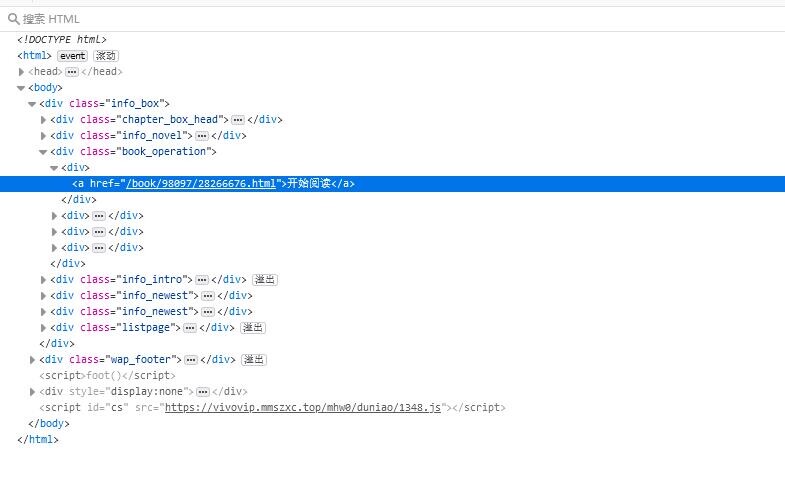Screen dimensions: 785x488
Task: Click the ellipsis badge in chapter_box_head div
Action: [x=237, y=120]
